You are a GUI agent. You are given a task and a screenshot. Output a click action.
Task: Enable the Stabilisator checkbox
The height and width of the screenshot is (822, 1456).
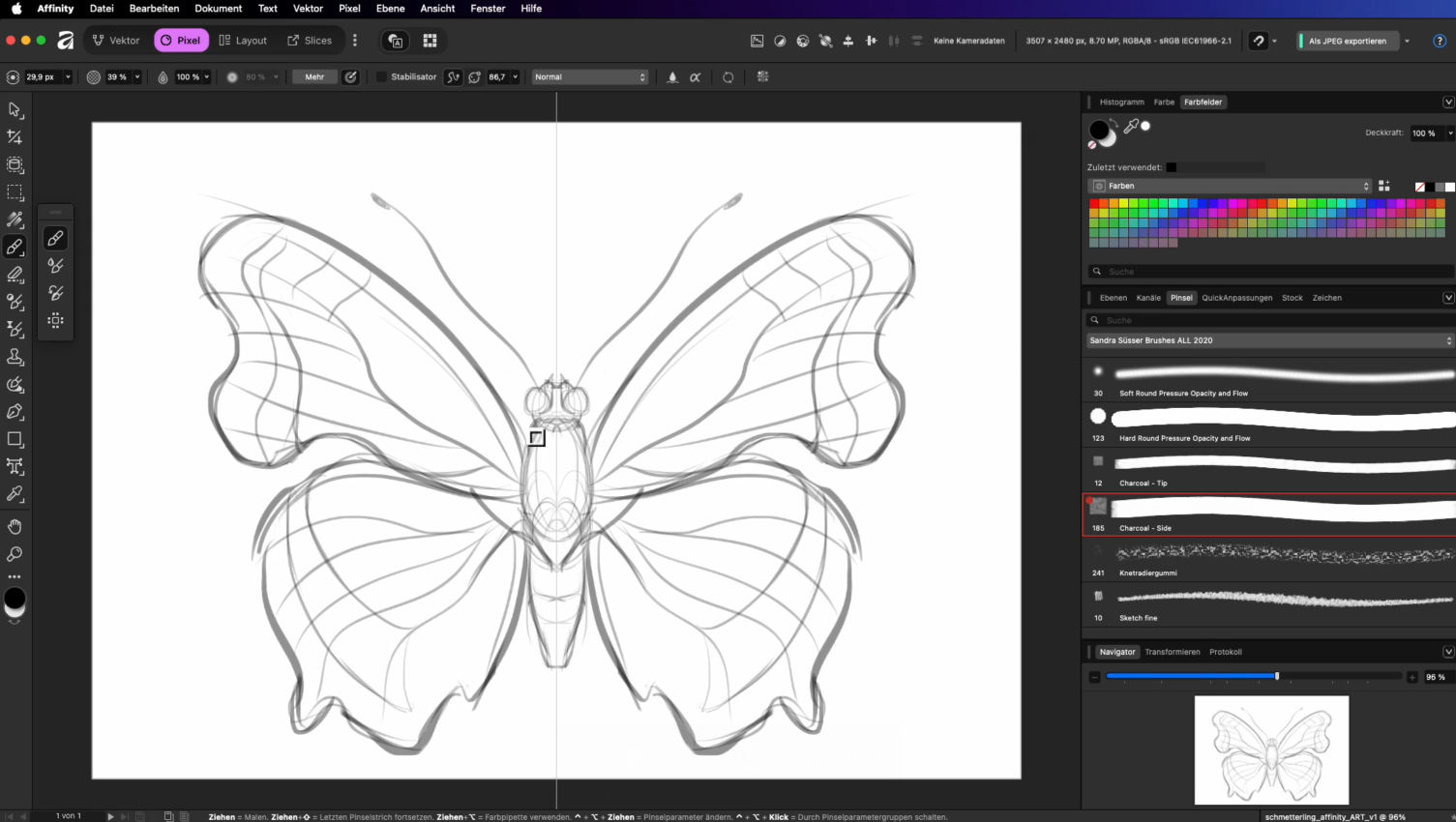[381, 77]
